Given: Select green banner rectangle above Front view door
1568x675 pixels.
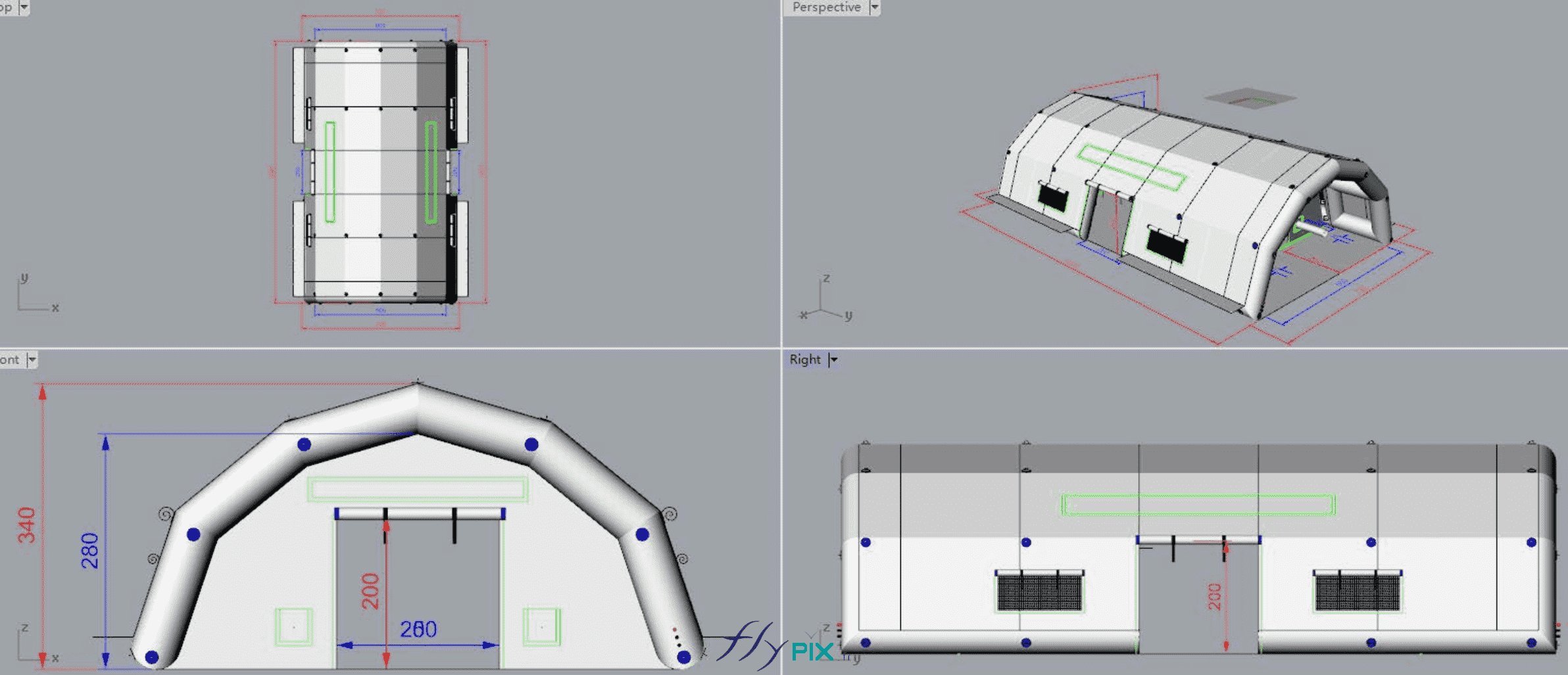Looking at the screenshot, I should point(418,489).
